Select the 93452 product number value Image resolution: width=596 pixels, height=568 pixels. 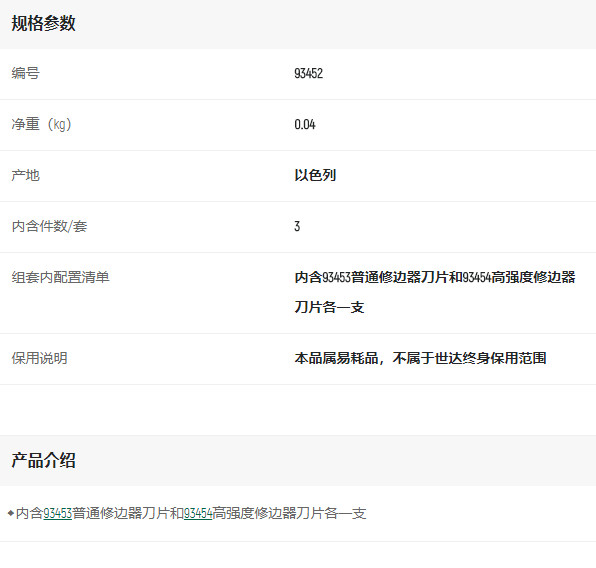pyautogui.click(x=309, y=73)
